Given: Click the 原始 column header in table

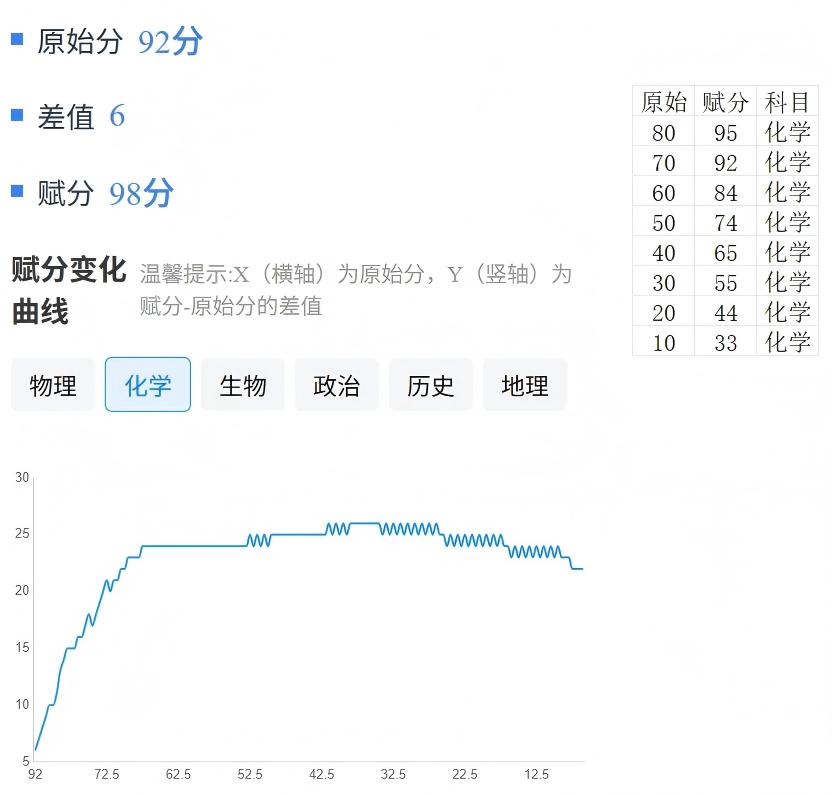Looking at the screenshot, I should [x=664, y=102].
